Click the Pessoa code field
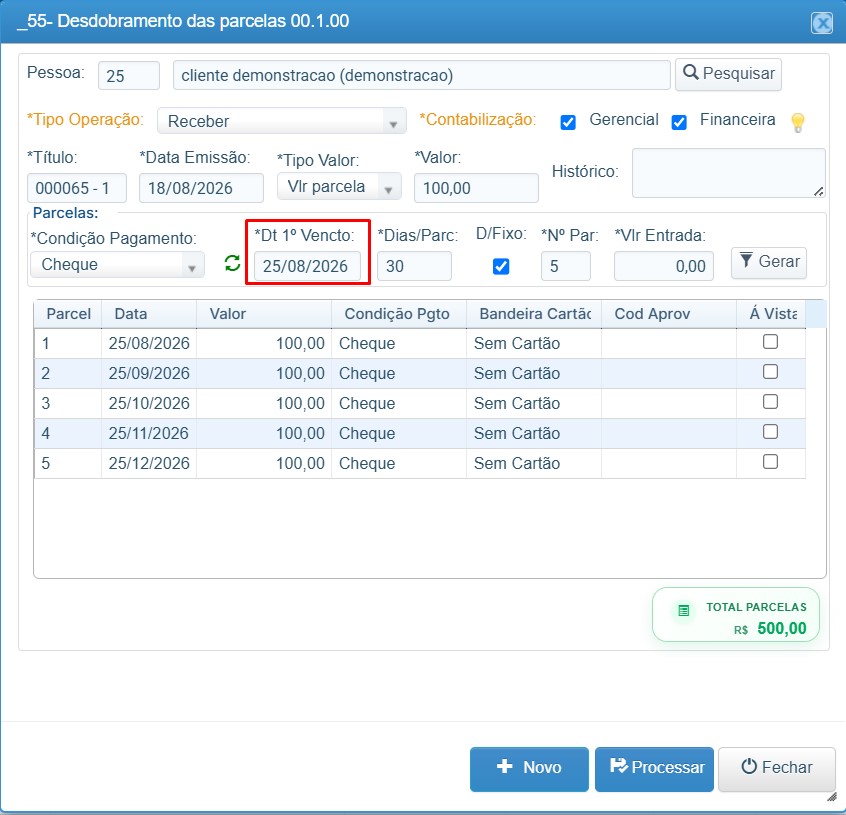The width and height of the screenshot is (846, 815). pyautogui.click(x=129, y=76)
